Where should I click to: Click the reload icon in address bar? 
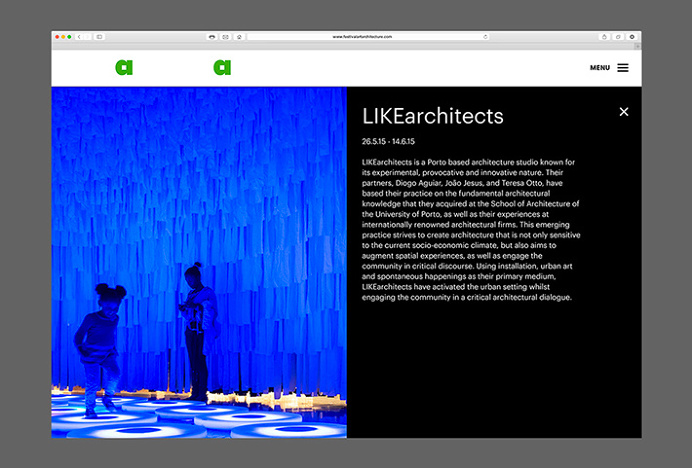coord(485,37)
